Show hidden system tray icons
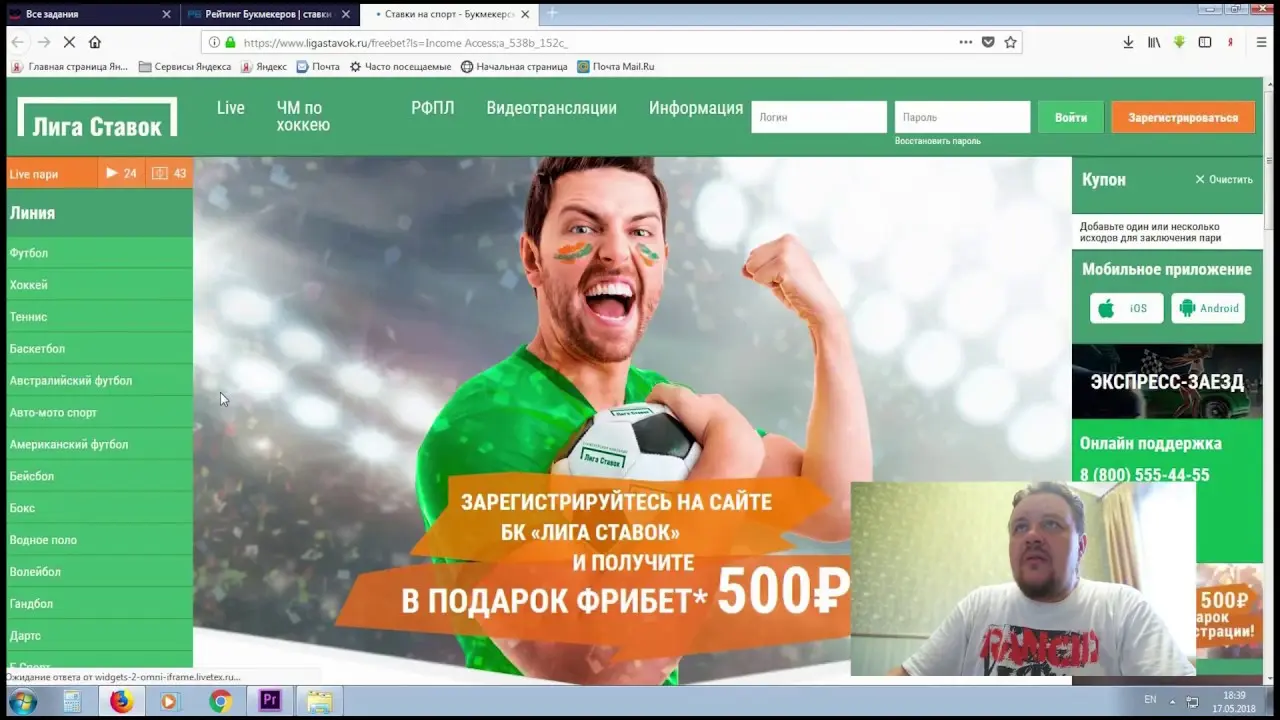1280x720 pixels. [x=1173, y=700]
